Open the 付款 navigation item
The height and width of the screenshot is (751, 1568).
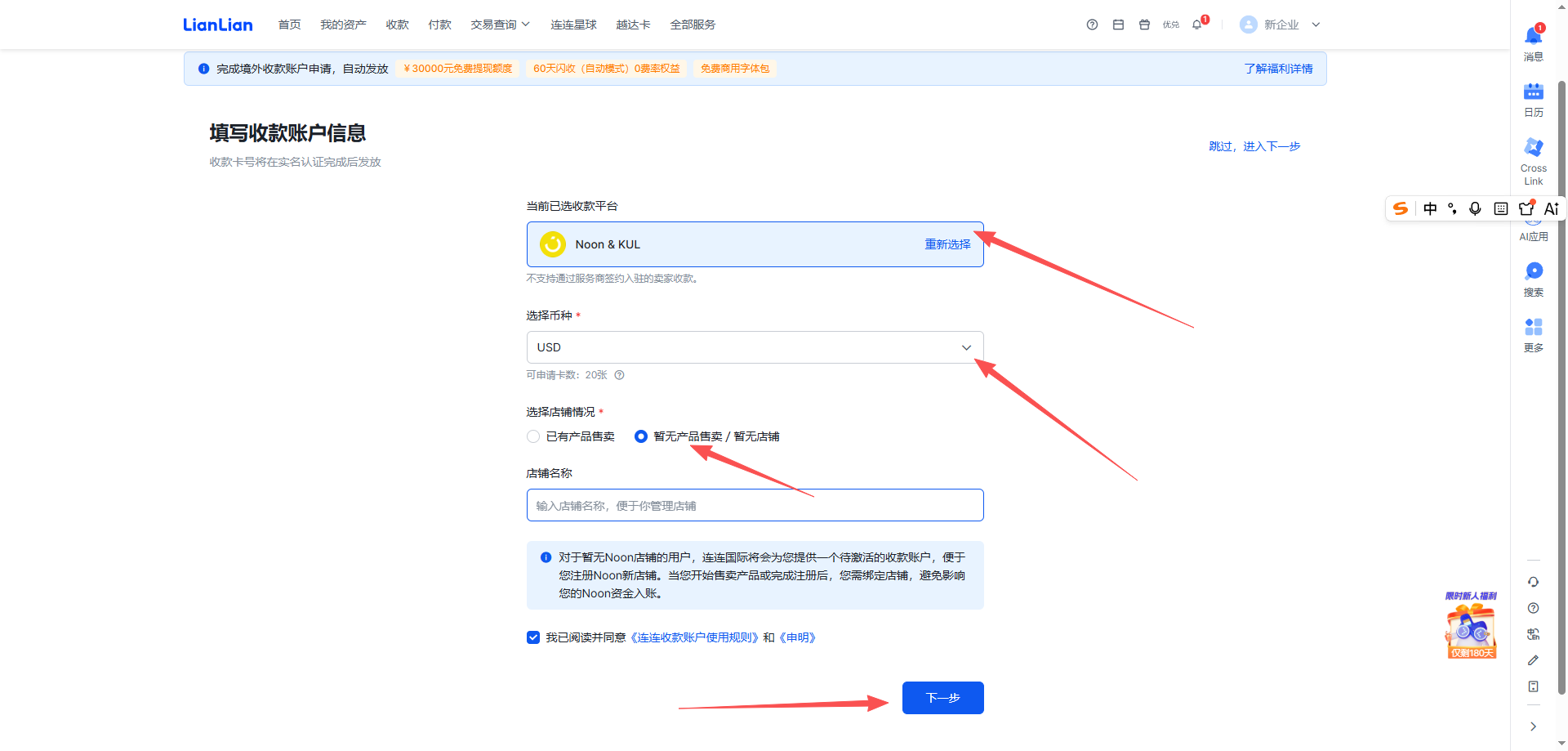439,25
